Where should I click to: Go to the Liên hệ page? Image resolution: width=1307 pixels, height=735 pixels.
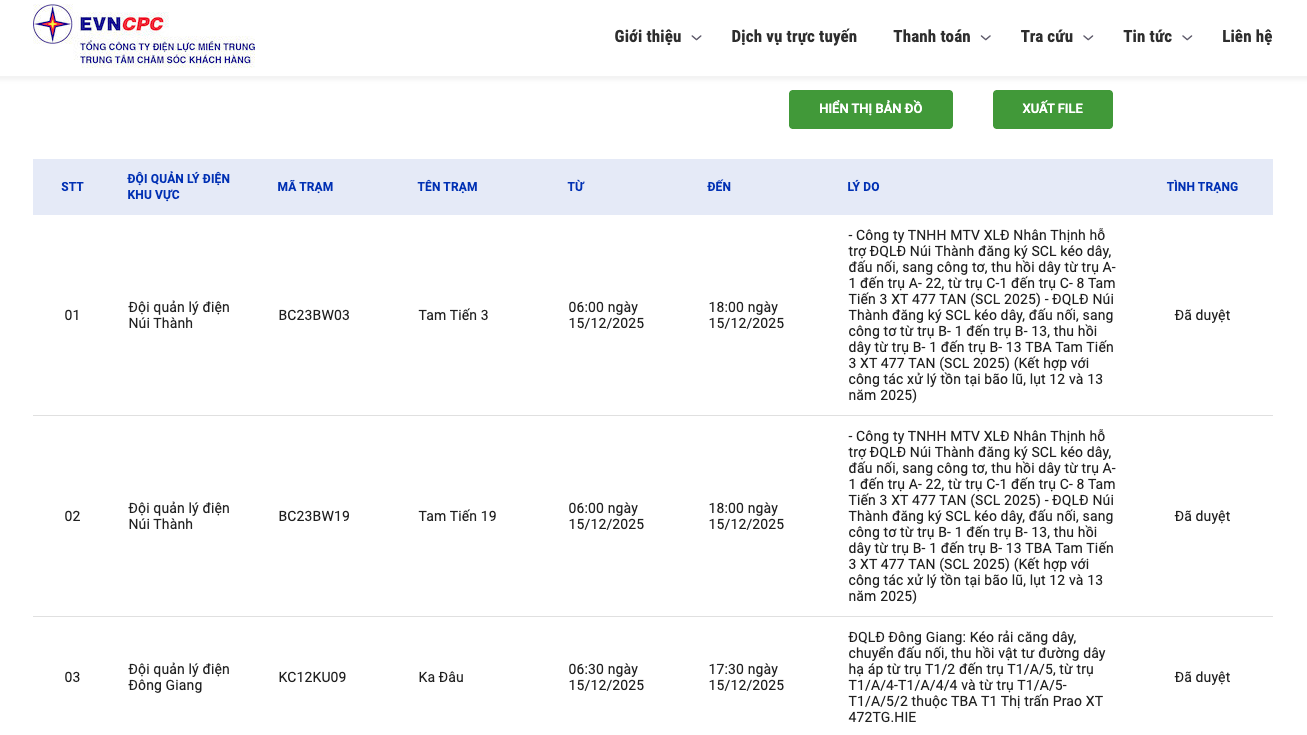[x=1246, y=37]
